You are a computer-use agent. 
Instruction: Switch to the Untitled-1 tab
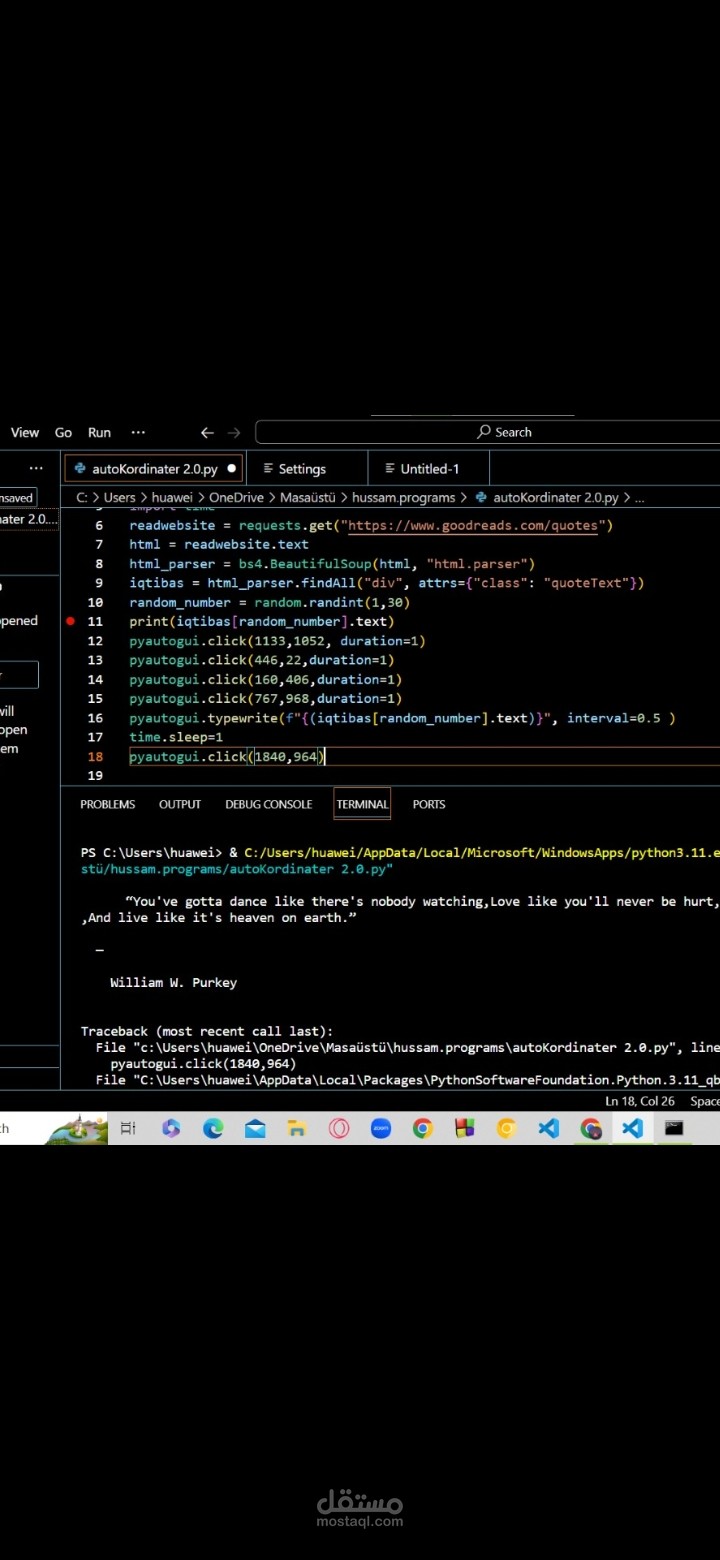click(429, 468)
